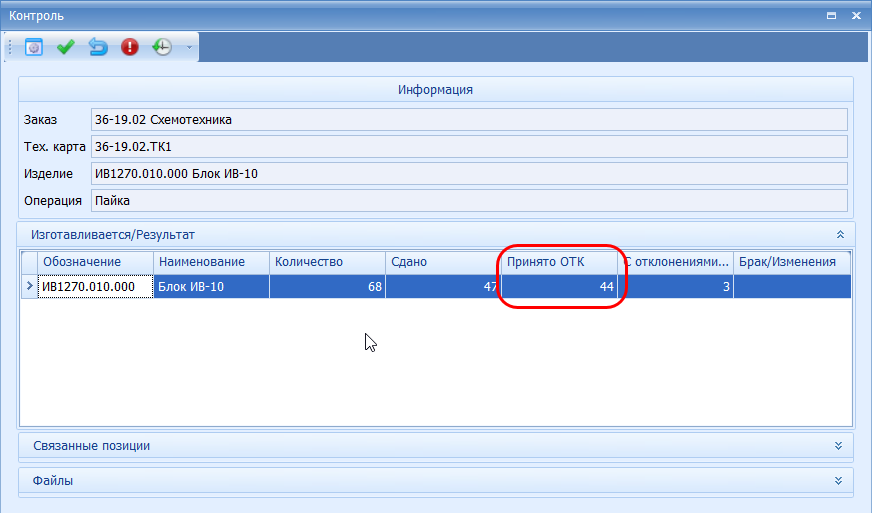The height and width of the screenshot is (513, 872).
Task: Click the clock with green arrow icon
Action: click(162, 47)
